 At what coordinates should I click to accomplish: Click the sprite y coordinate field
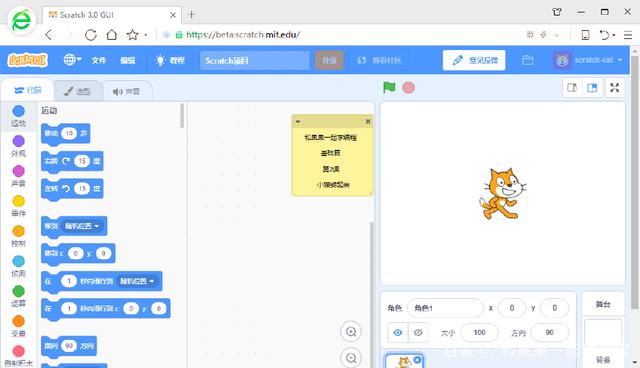[x=554, y=308]
